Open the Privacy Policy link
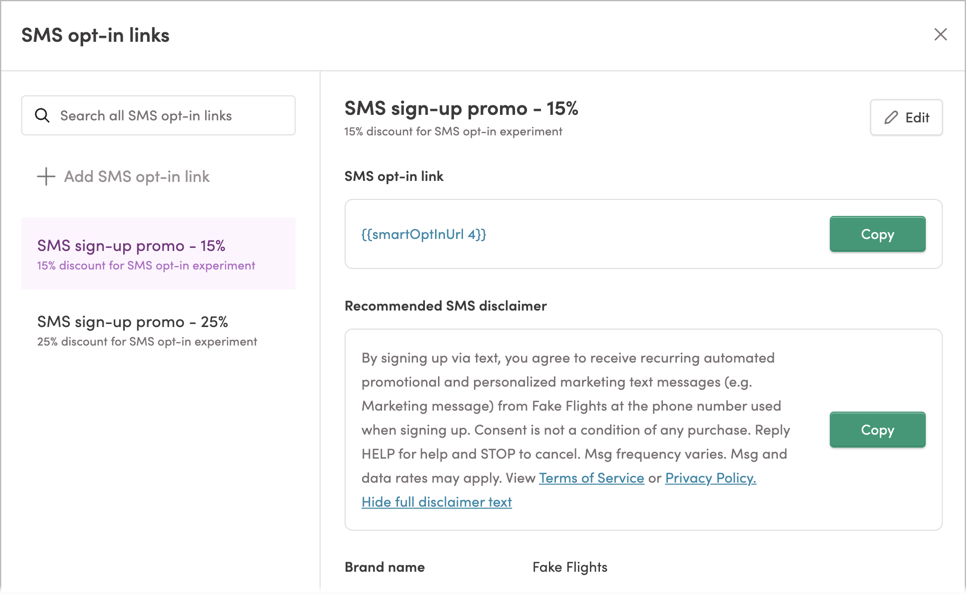Viewport: 966px width, 594px height. click(710, 478)
